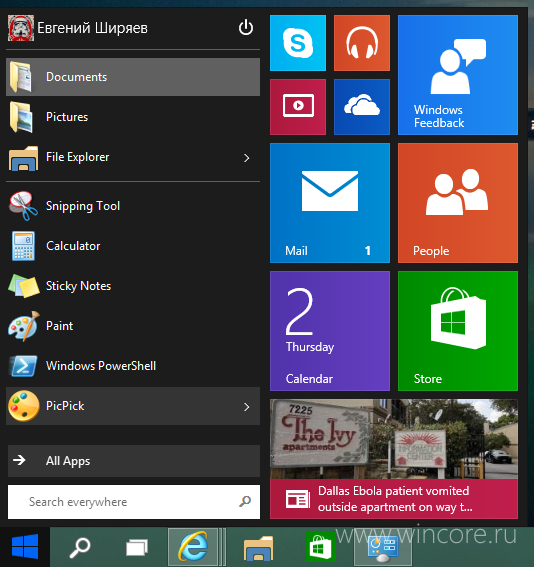Open taskbar Search magnifier icon
This screenshot has width=534, height=567.
click(80, 547)
